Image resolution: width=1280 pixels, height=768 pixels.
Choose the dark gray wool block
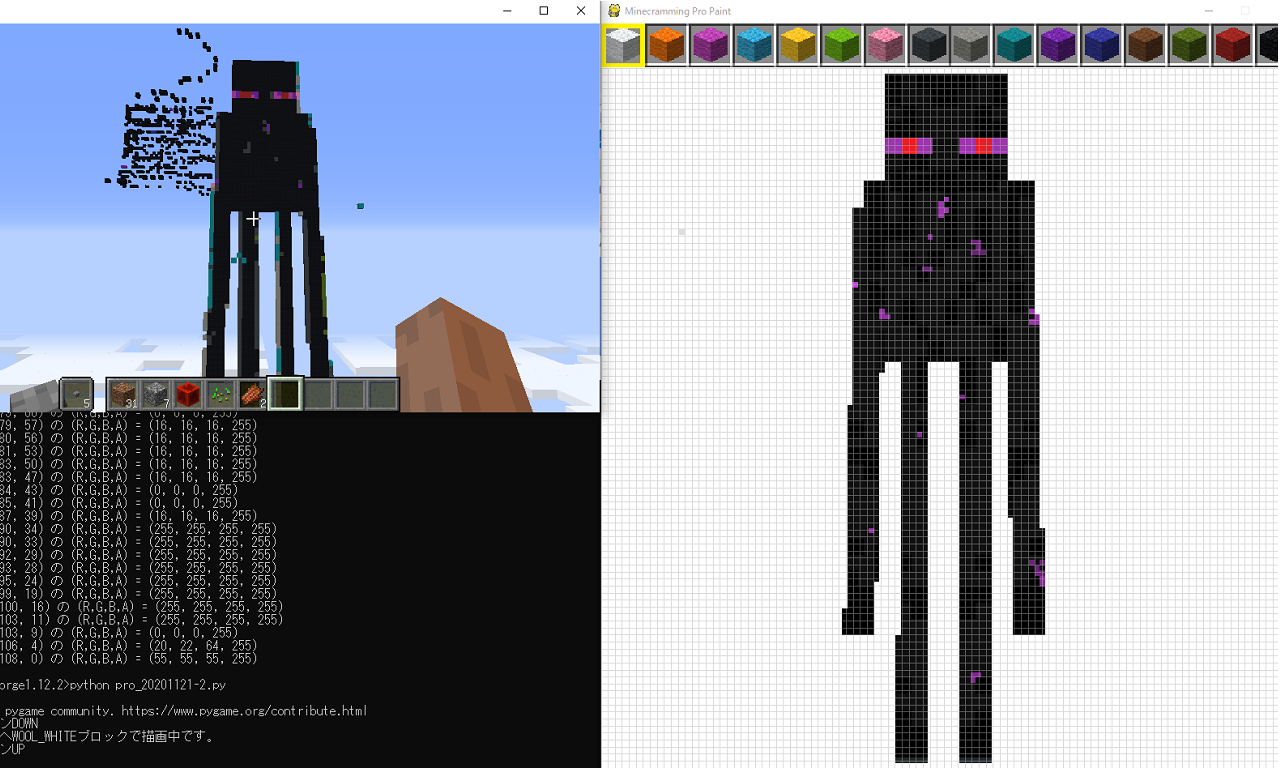pos(929,45)
